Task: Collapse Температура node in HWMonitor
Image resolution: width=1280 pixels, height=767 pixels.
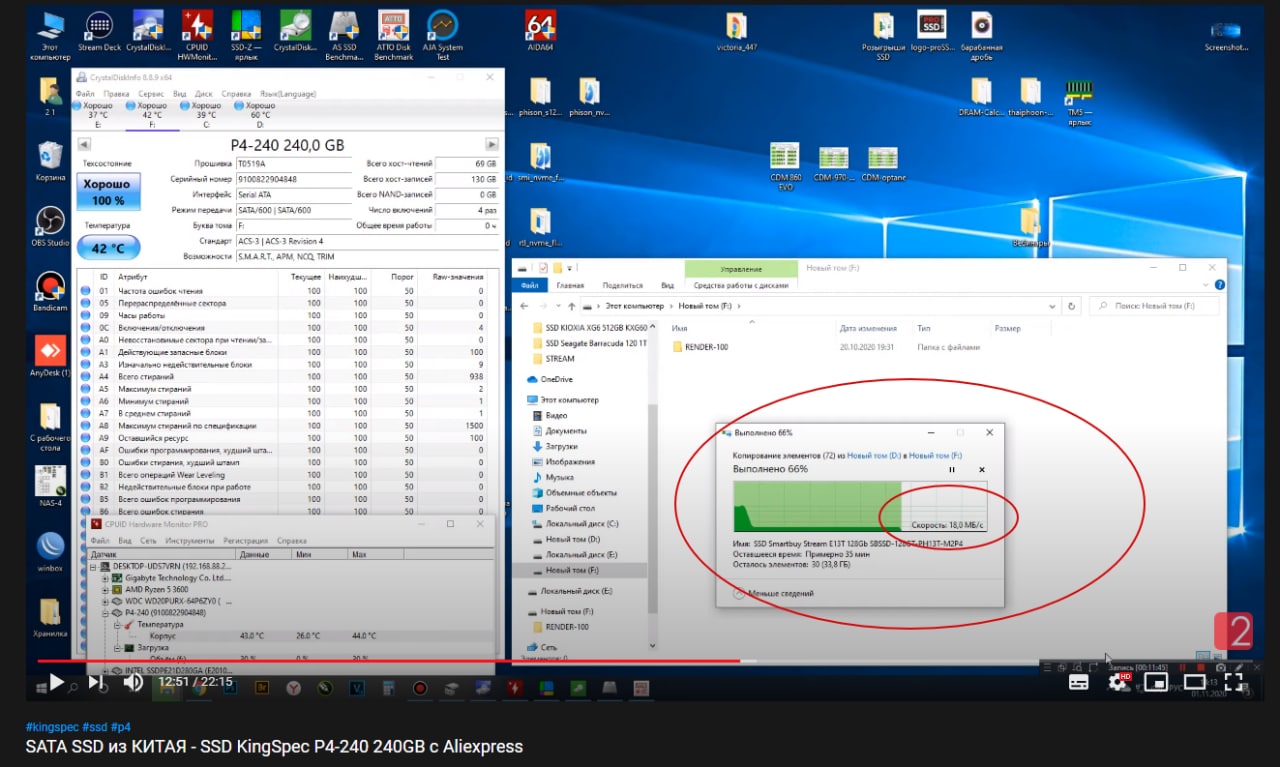Action: pos(116,625)
